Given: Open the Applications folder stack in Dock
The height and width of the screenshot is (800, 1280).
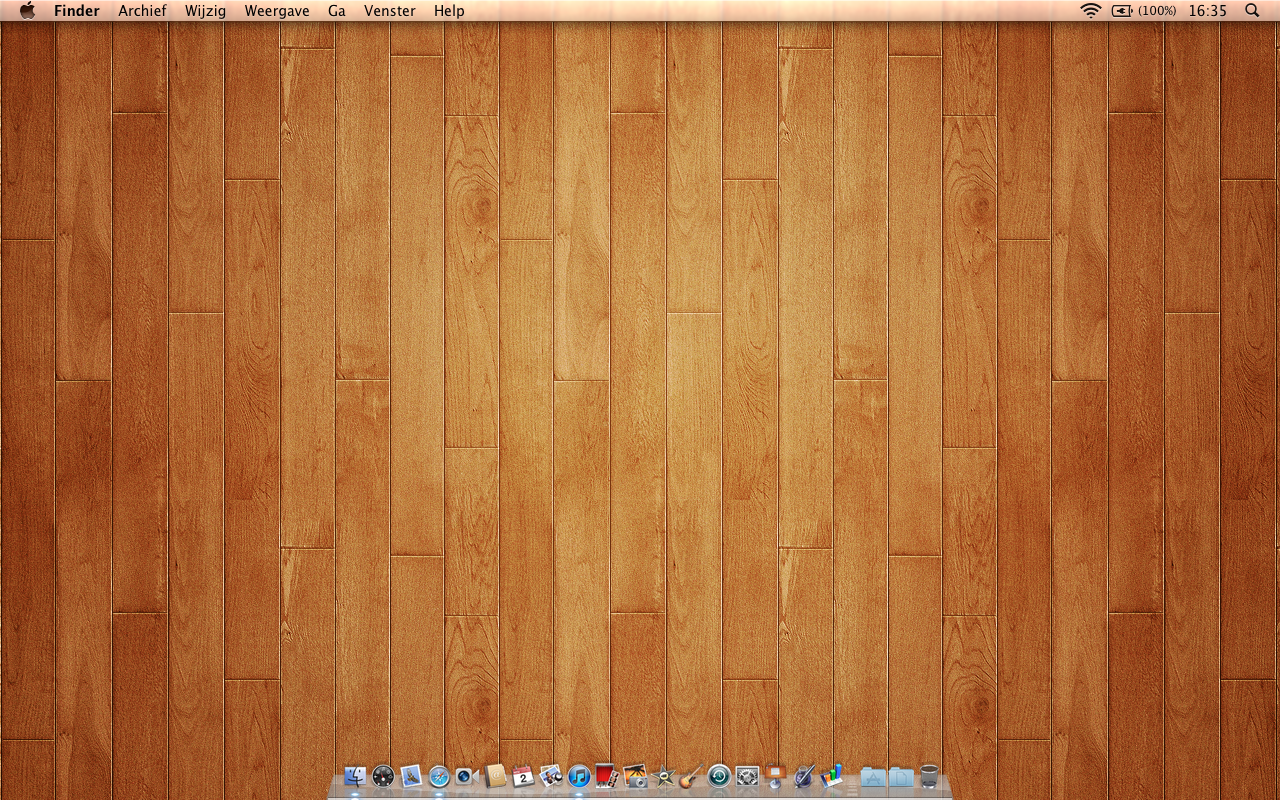Looking at the screenshot, I should point(873,776).
